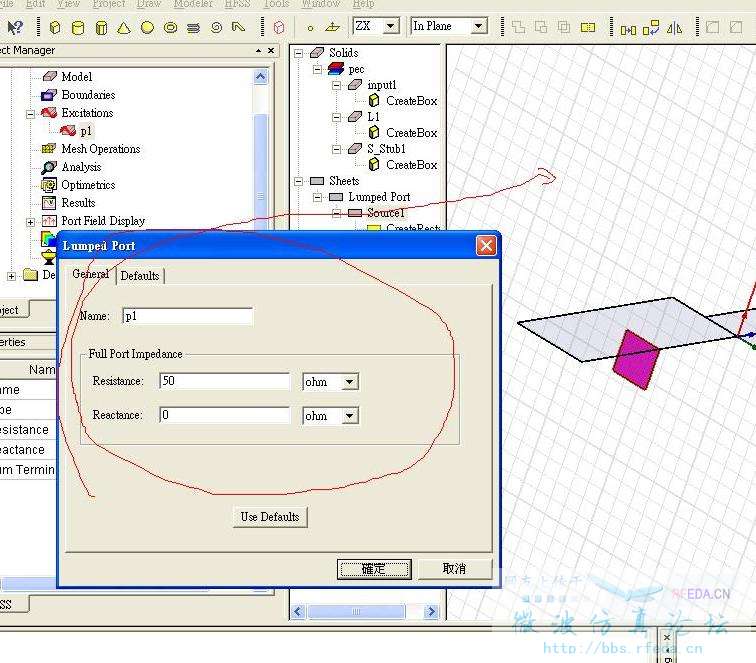This screenshot has height=663, width=756.
Task: Select Analysis in the project tree
Action: click(81, 167)
